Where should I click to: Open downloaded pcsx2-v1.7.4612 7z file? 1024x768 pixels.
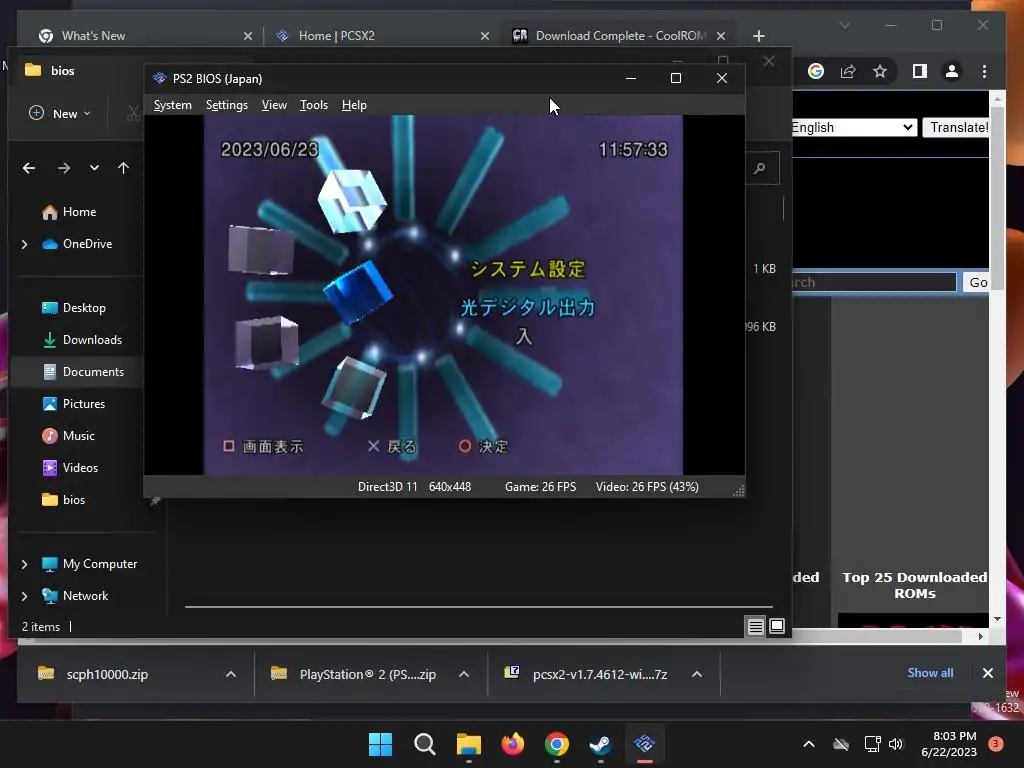click(x=586, y=675)
